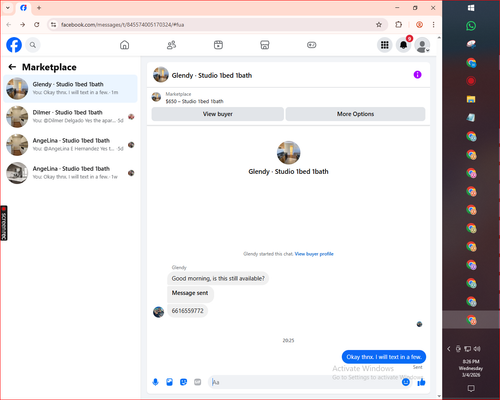Open the GIF picker icon
Screen dimensions: 500x400
[197, 382]
